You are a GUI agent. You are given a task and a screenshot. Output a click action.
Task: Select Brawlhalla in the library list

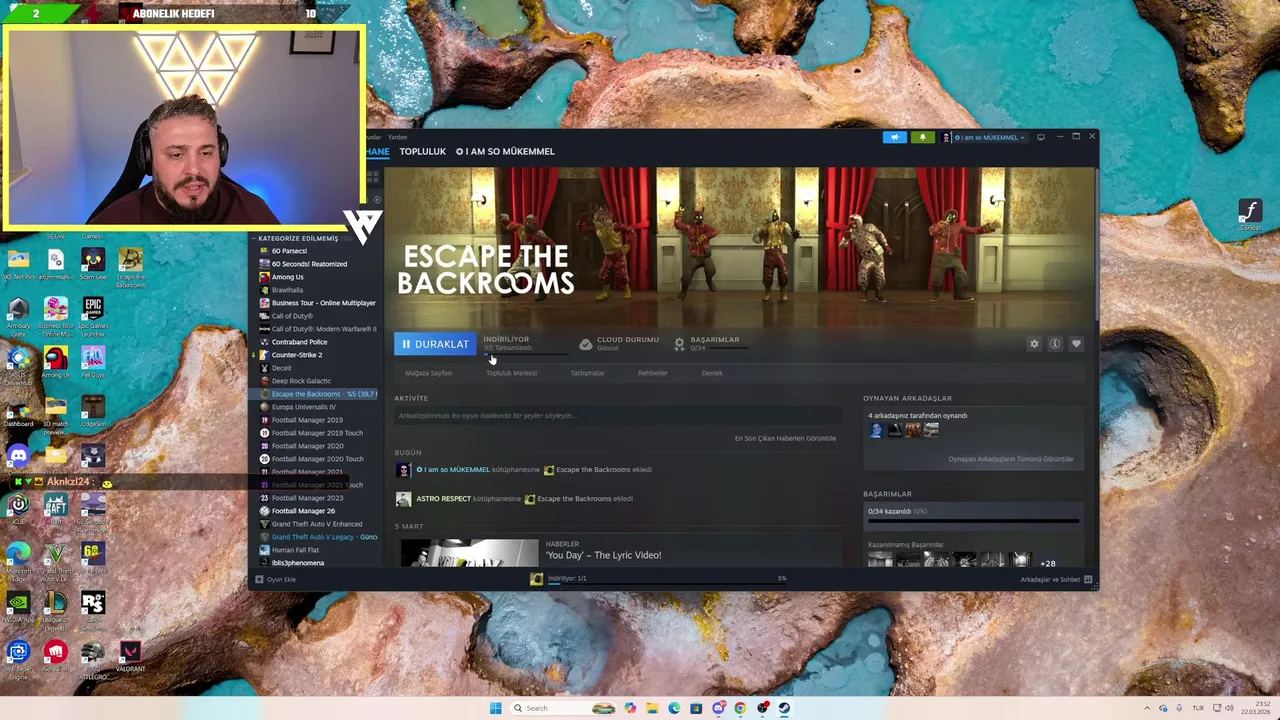[287, 290]
